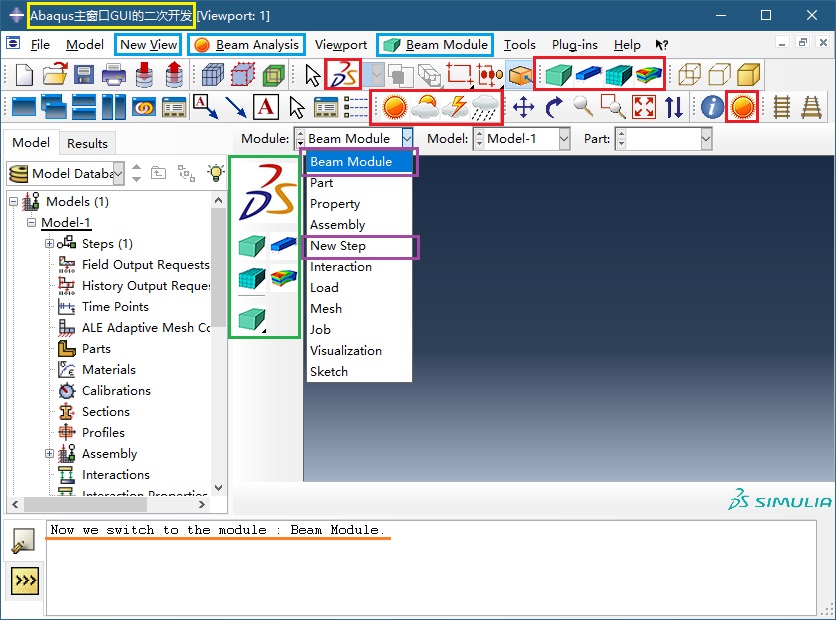This screenshot has width=836, height=620.
Task: Click the lightbulb icon above the model tree
Action: pyautogui.click(x=216, y=173)
